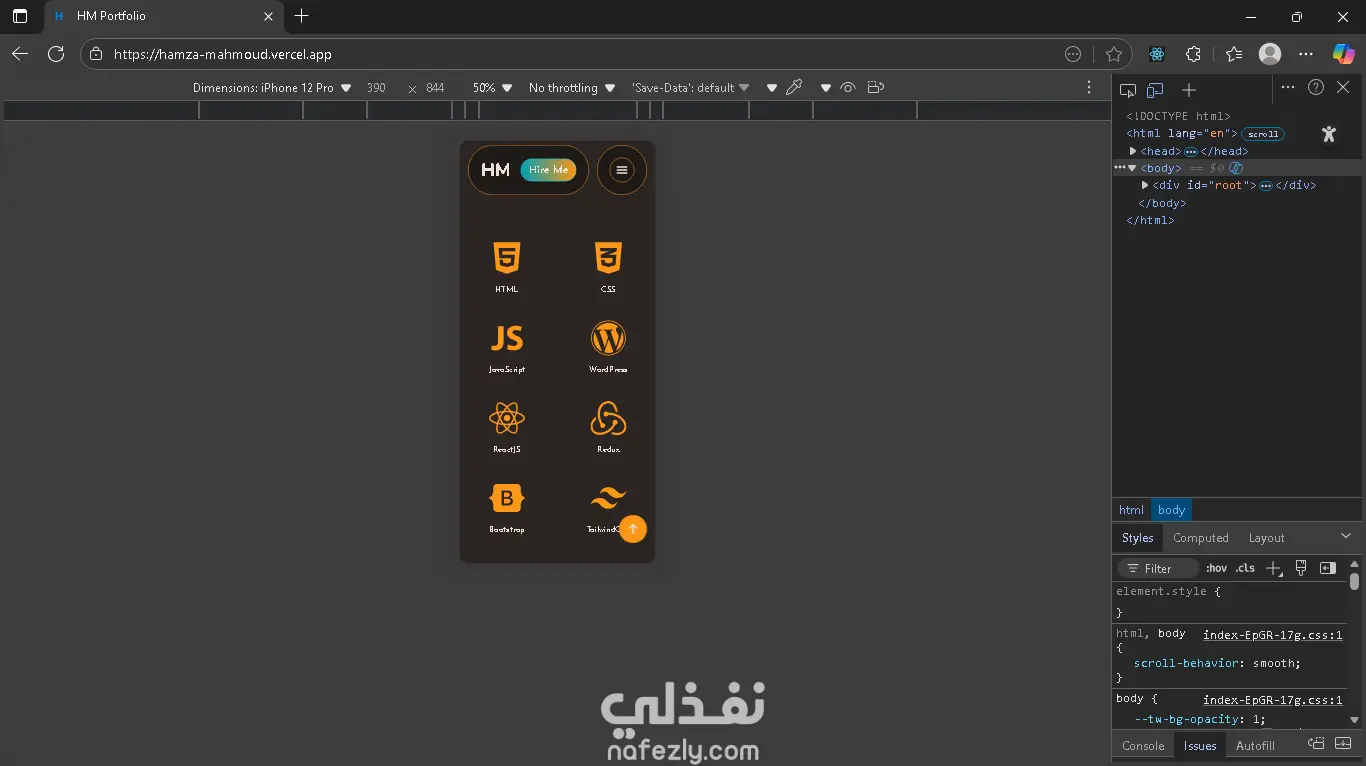Screen dimensions: 1366x766
Task: Collapse the quick view drawer
Action: pyautogui.click(x=1344, y=744)
